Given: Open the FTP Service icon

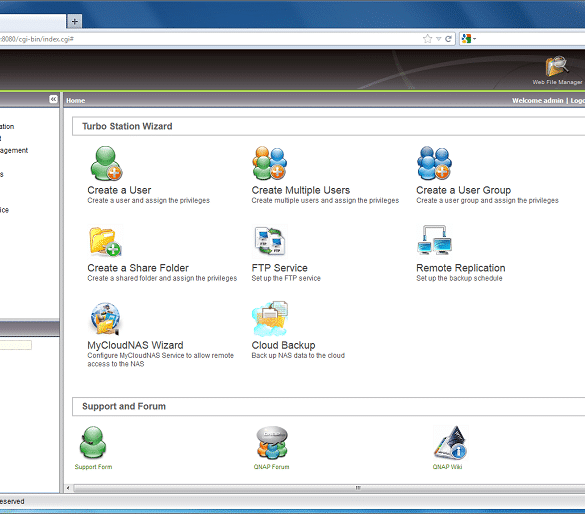Looking at the screenshot, I should coord(270,241).
